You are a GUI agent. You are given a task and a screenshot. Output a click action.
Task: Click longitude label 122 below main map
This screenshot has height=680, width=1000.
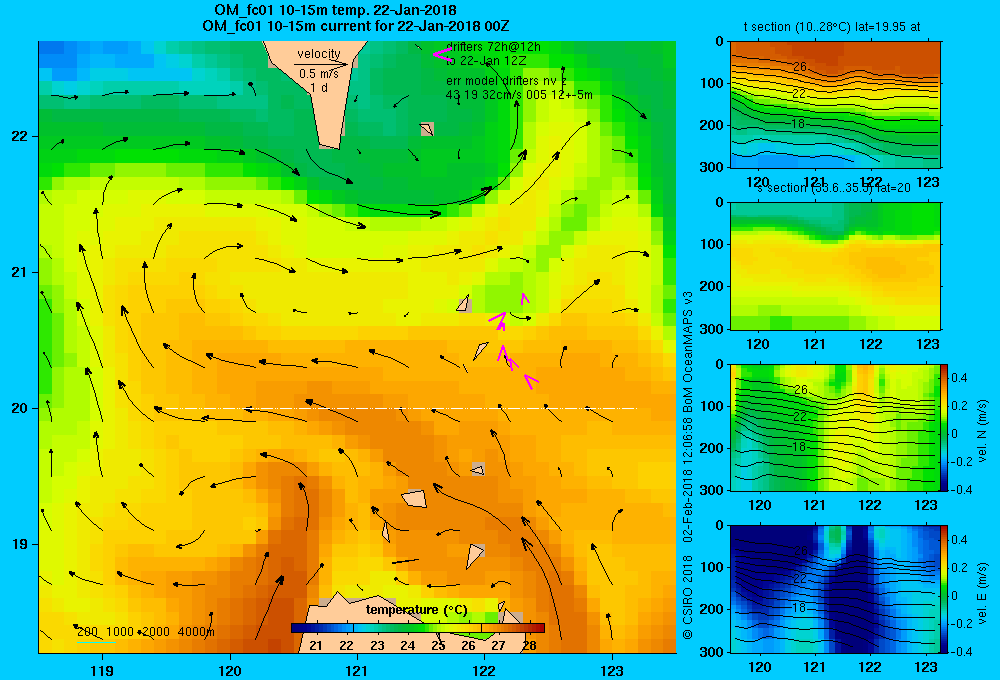click(485, 670)
